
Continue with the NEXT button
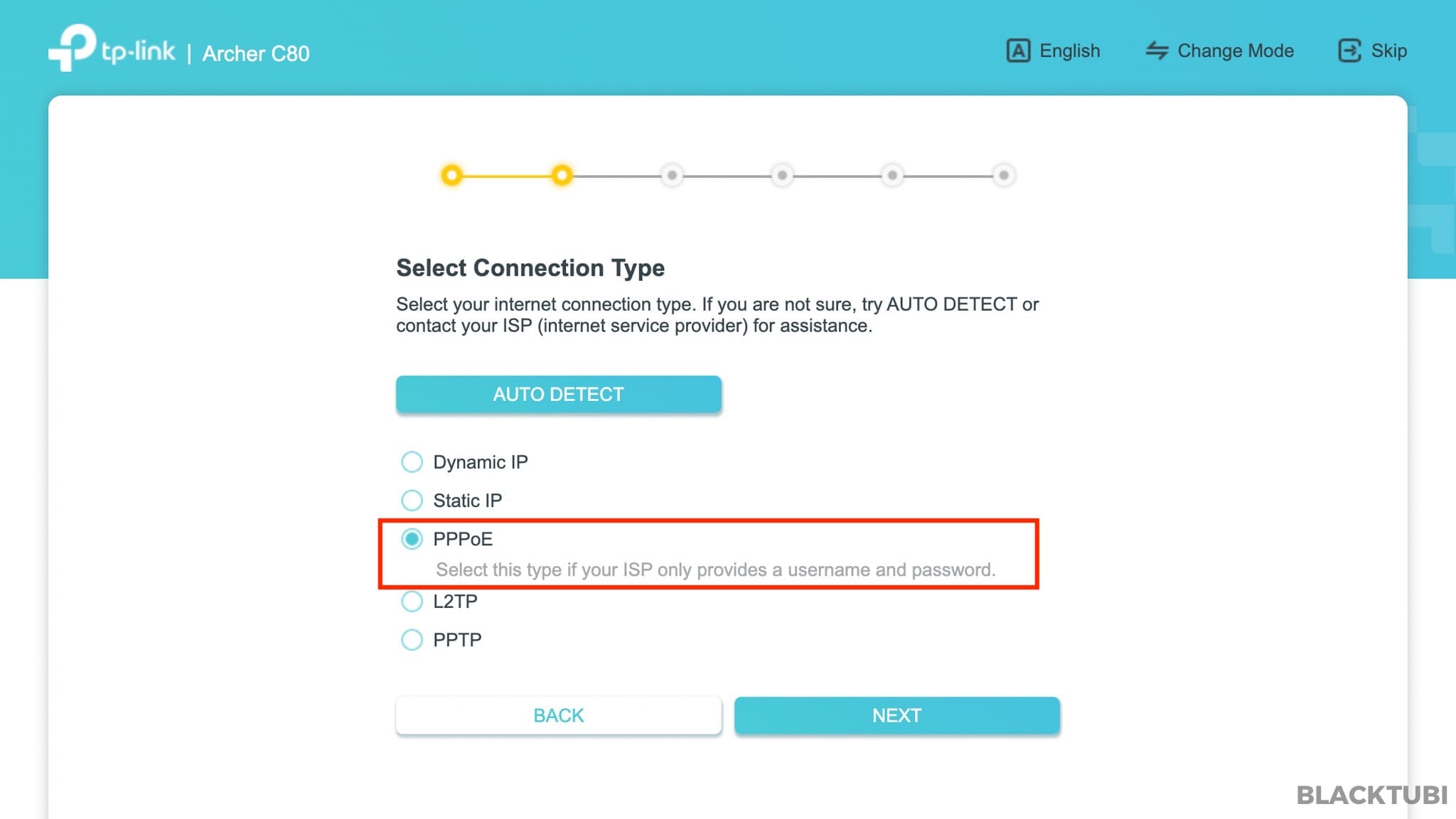(x=896, y=715)
